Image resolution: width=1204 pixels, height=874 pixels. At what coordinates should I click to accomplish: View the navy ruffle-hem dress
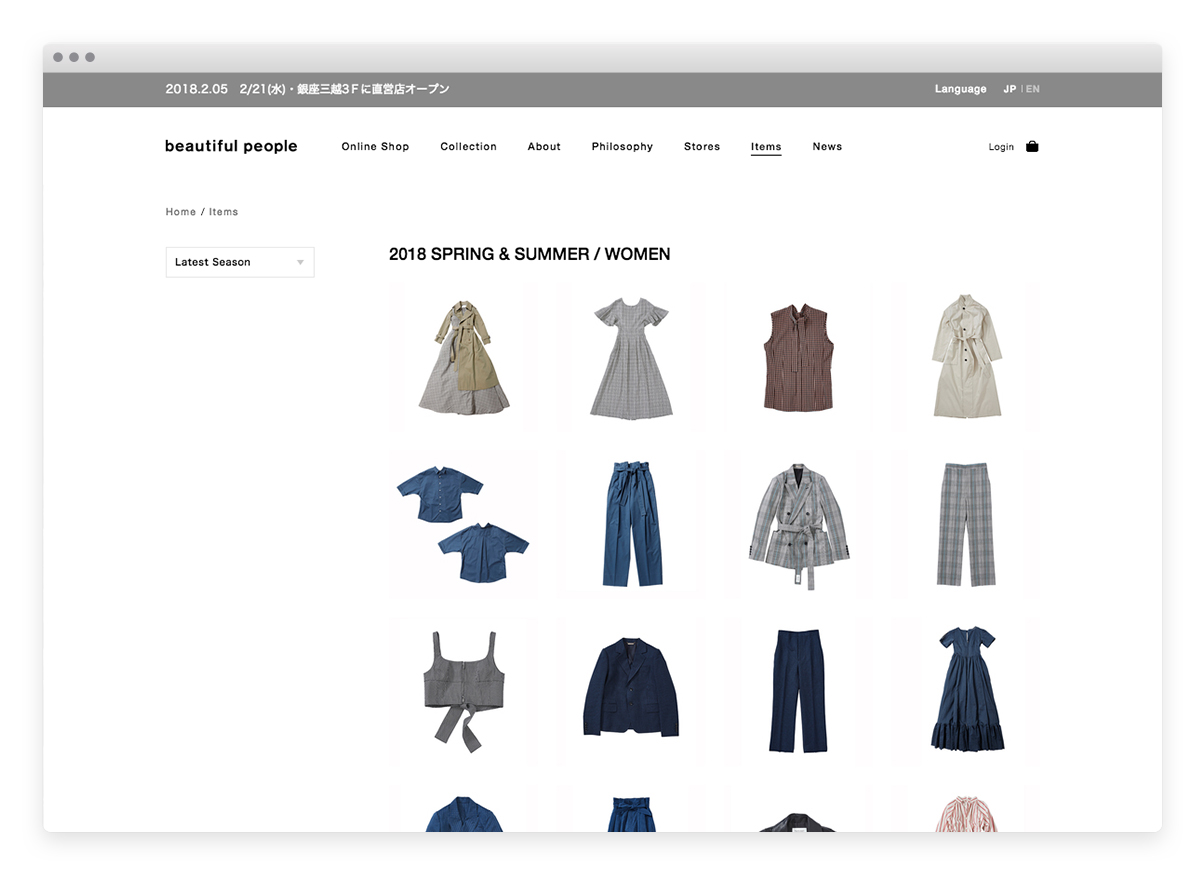tap(966, 688)
